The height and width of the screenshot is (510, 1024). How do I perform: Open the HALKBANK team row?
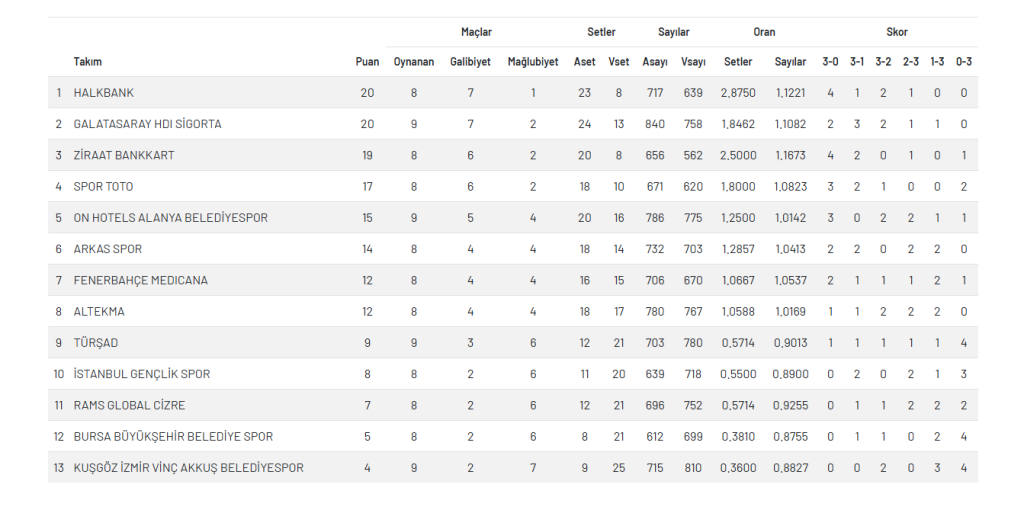513,93
